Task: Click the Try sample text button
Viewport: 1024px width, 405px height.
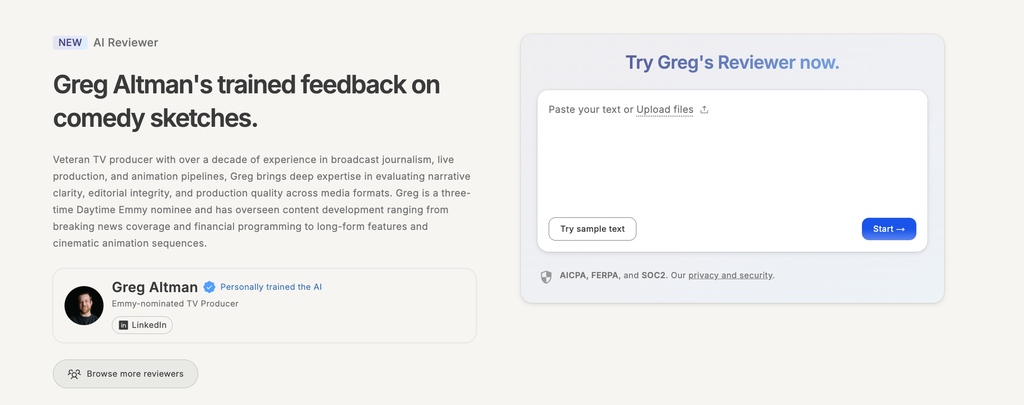Action: coord(592,229)
